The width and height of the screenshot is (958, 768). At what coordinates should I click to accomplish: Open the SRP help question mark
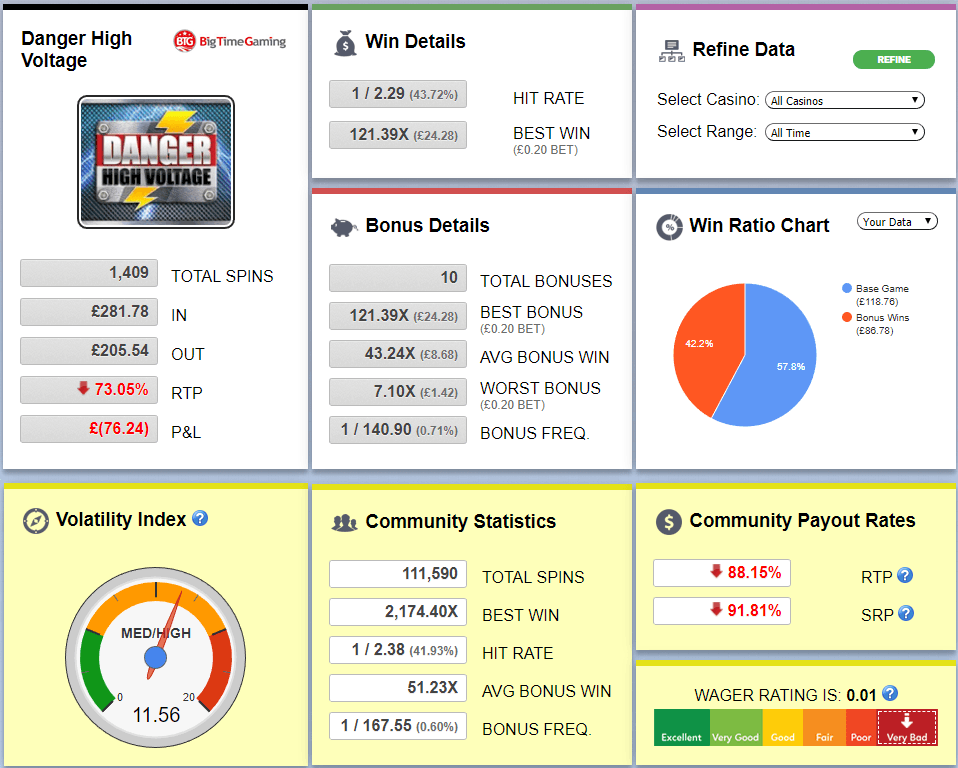click(906, 613)
